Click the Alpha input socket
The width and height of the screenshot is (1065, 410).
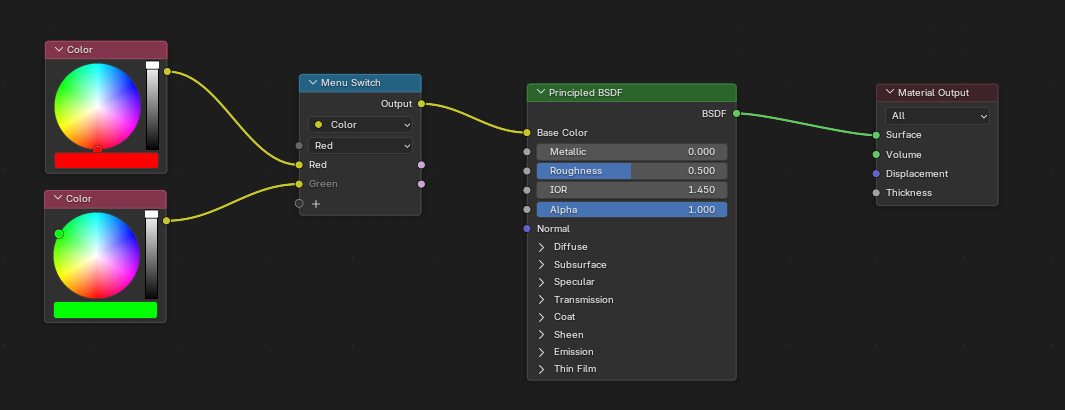pyautogui.click(x=527, y=210)
